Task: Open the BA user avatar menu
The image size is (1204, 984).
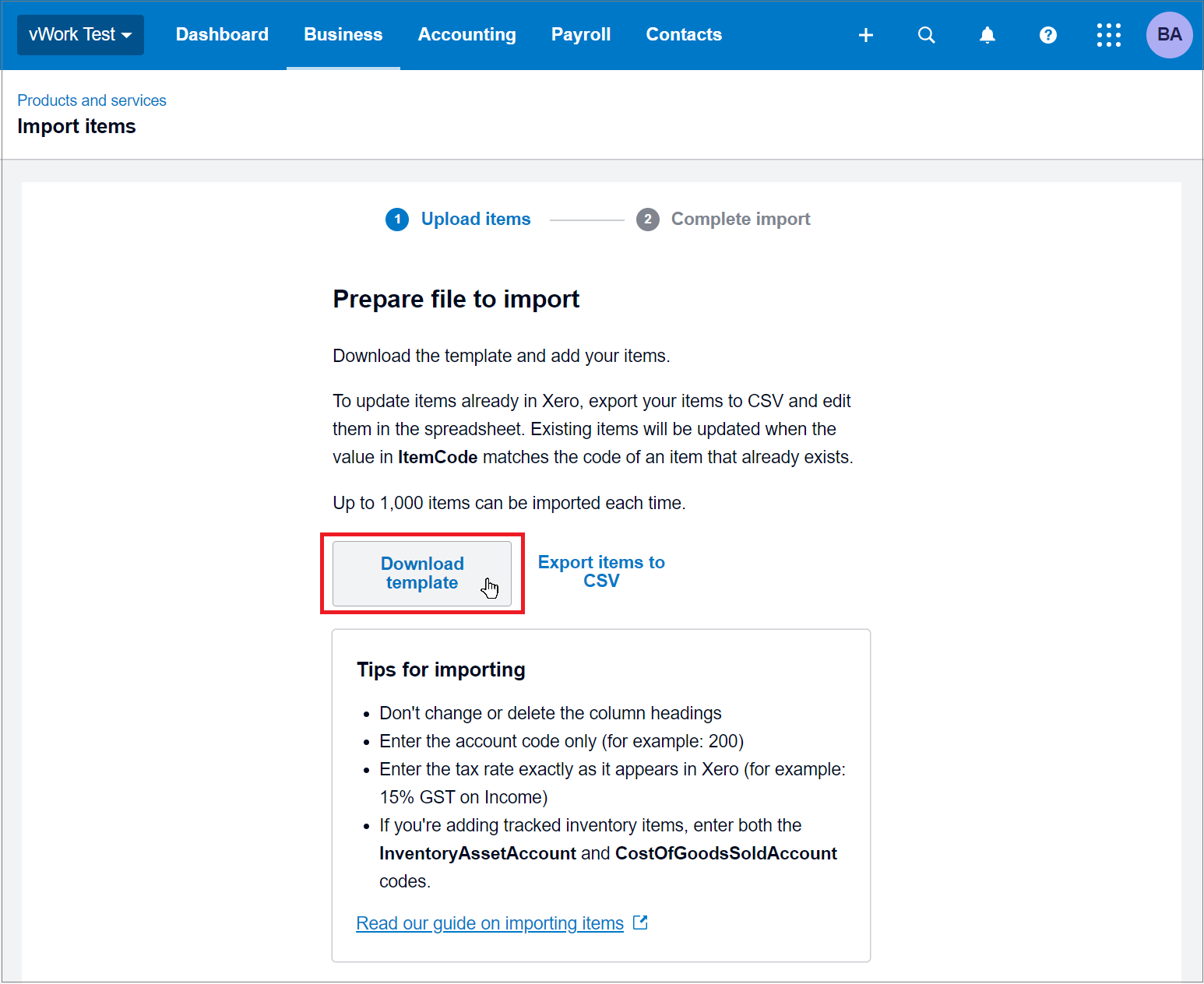Action: tap(1170, 35)
